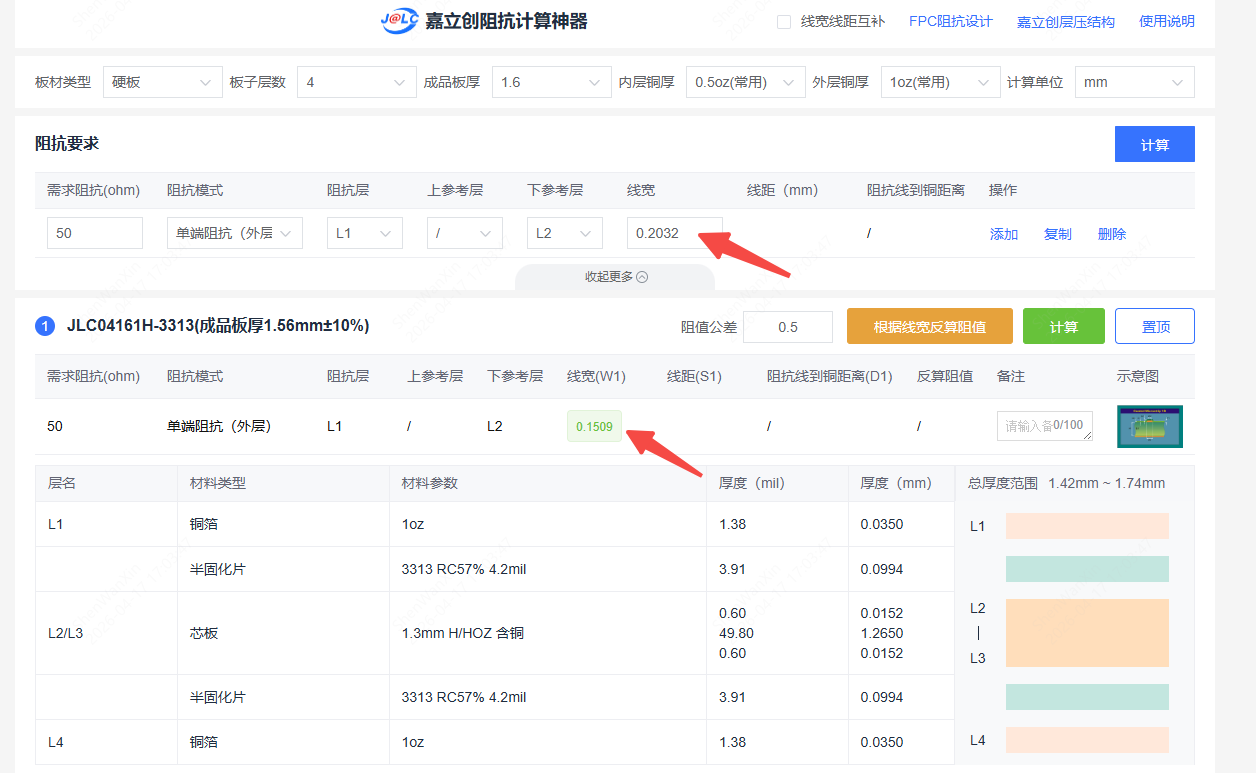Open the 成品板厚 dropdown
The width and height of the screenshot is (1256, 773).
[x=552, y=82]
